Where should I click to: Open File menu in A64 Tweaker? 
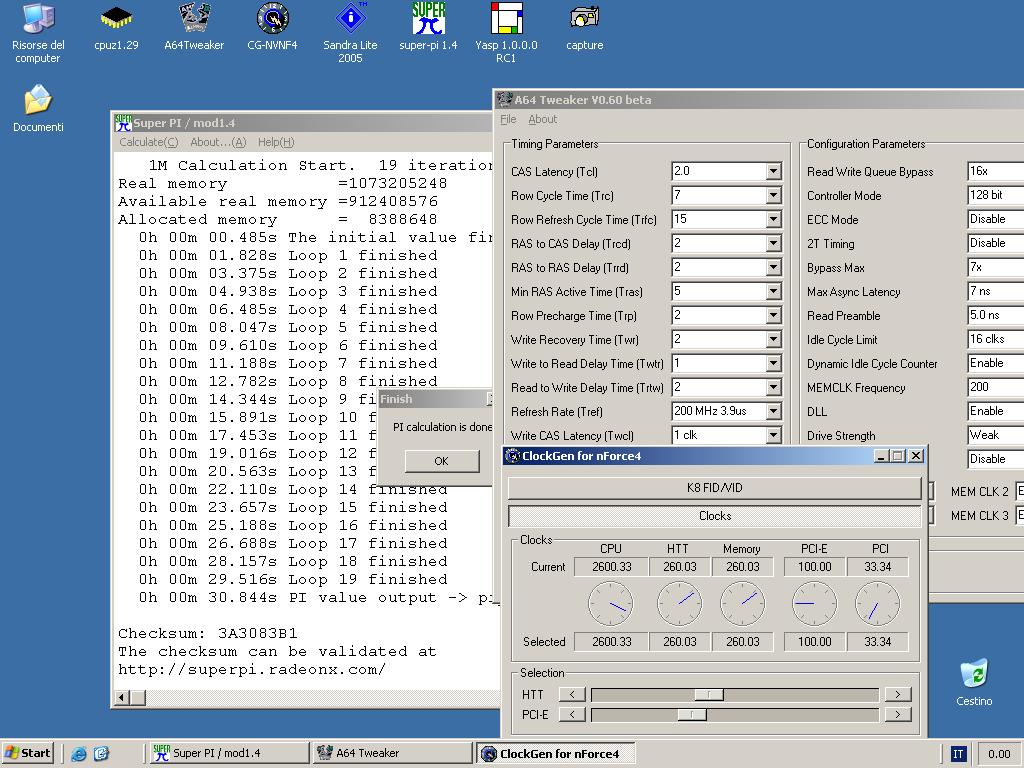click(x=508, y=119)
